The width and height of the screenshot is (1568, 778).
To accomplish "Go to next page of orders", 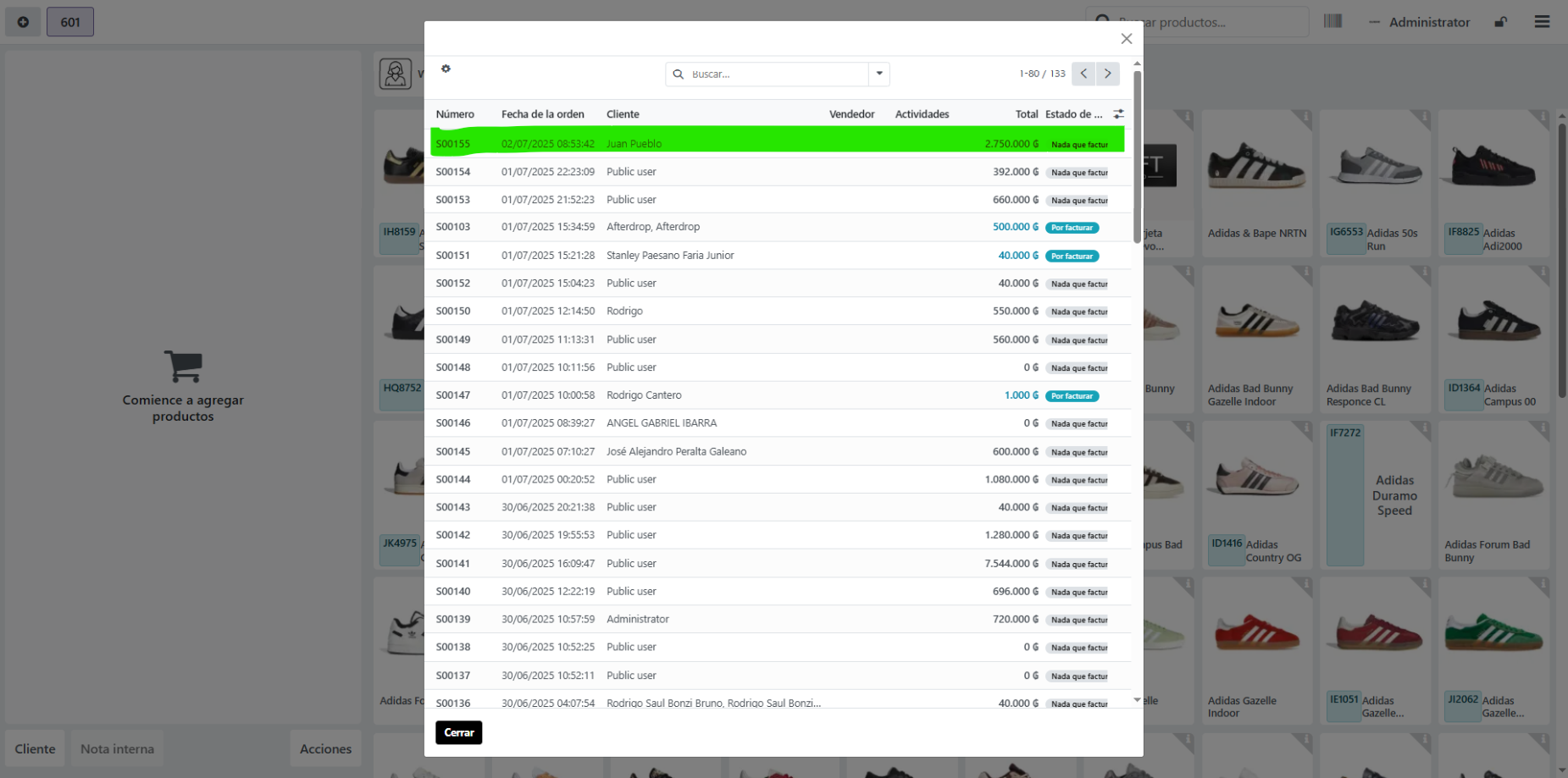I will (1107, 74).
